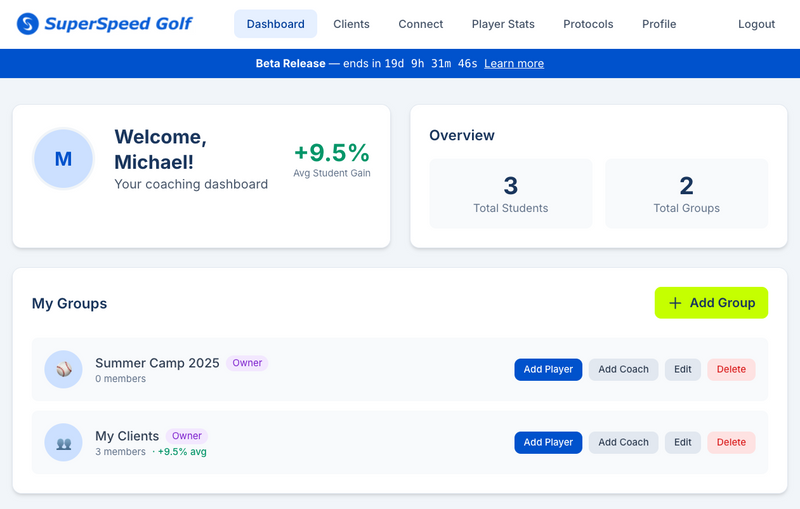Go to the Profile page
Viewport: 800px width, 509px height.
tap(659, 24)
